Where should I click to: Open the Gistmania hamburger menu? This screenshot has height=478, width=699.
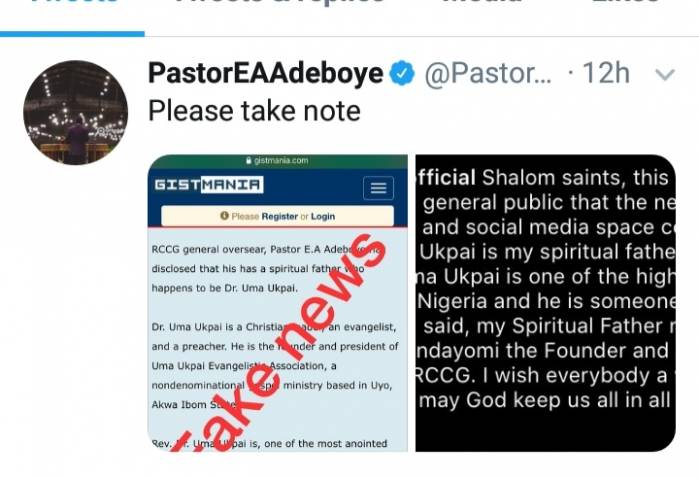click(378, 188)
